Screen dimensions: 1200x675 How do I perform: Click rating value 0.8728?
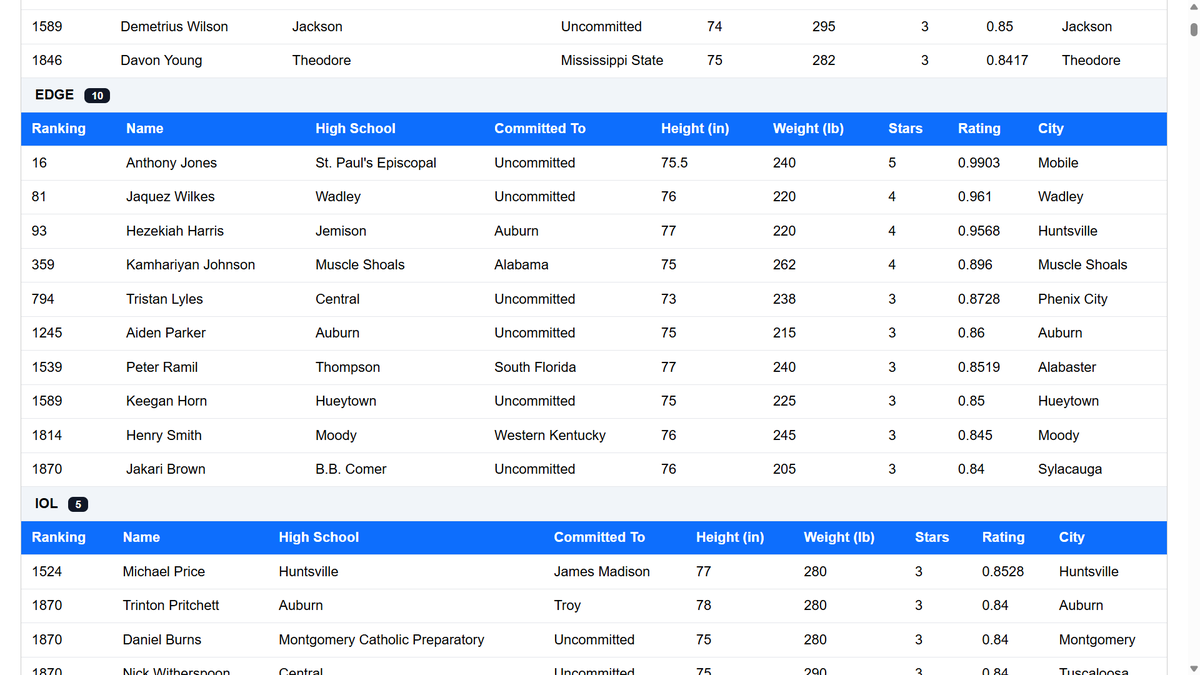pyautogui.click(x=979, y=299)
